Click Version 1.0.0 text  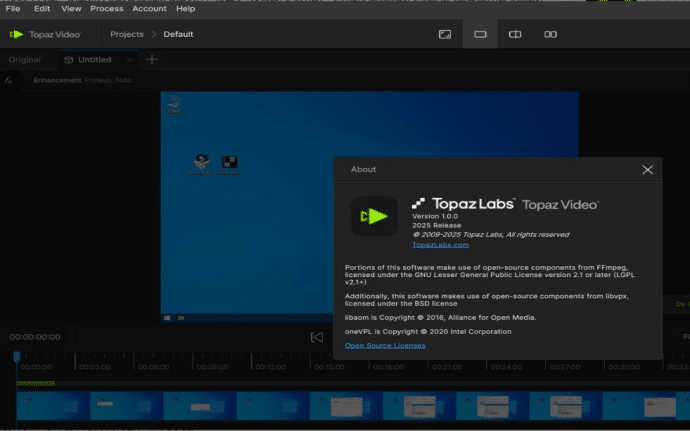tap(435, 216)
